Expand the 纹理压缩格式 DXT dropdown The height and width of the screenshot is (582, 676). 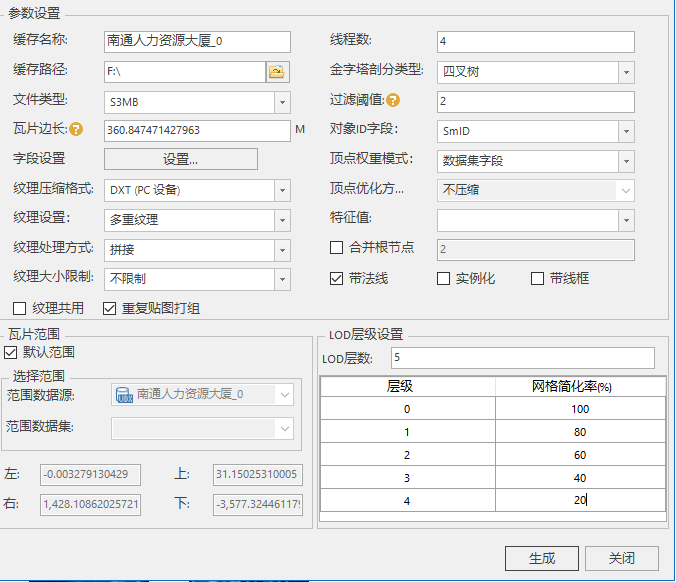[x=282, y=191]
